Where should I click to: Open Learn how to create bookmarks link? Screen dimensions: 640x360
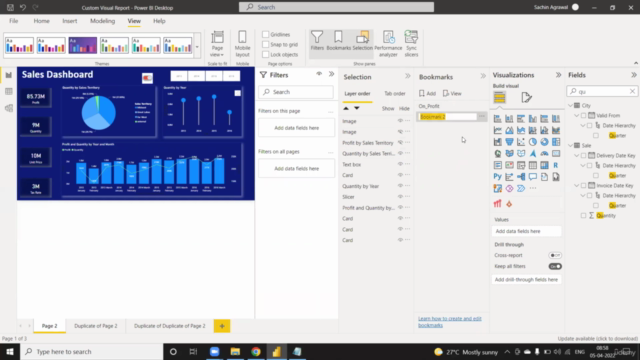(449, 322)
